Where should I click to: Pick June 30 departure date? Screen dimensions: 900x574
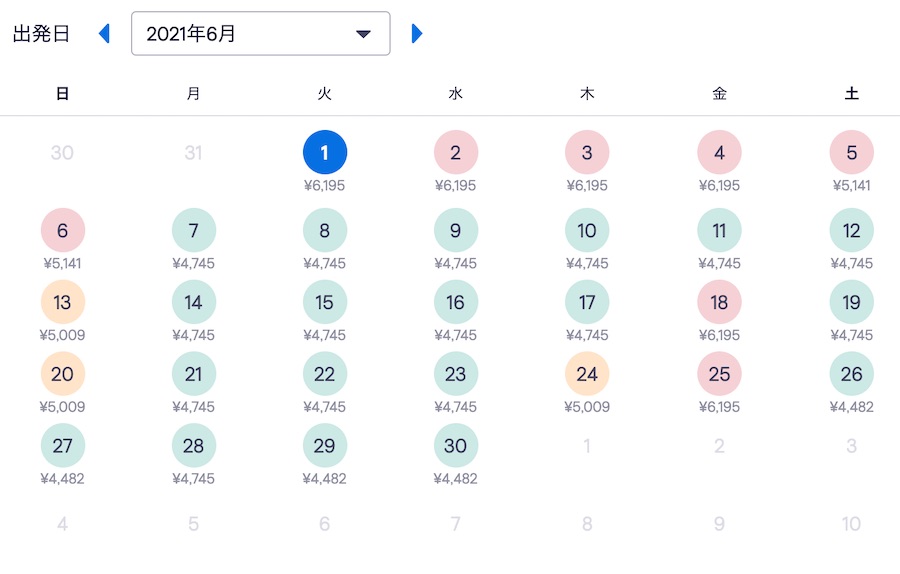point(456,445)
